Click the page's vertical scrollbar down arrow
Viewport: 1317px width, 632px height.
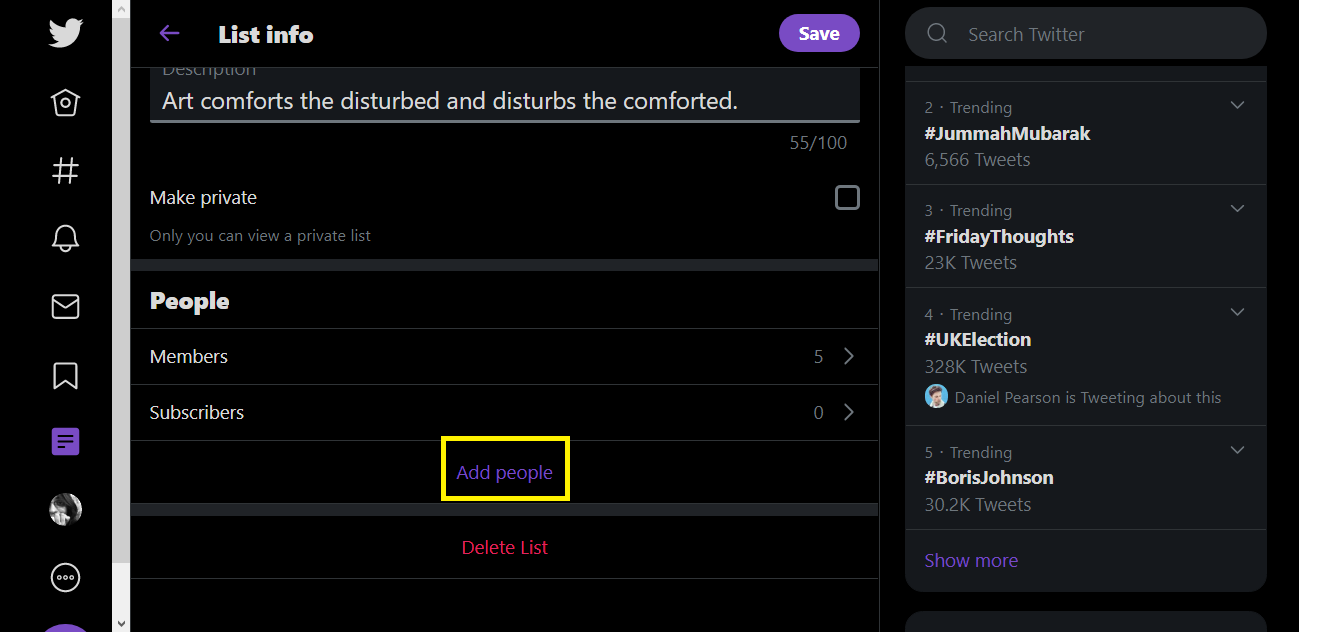click(x=121, y=623)
